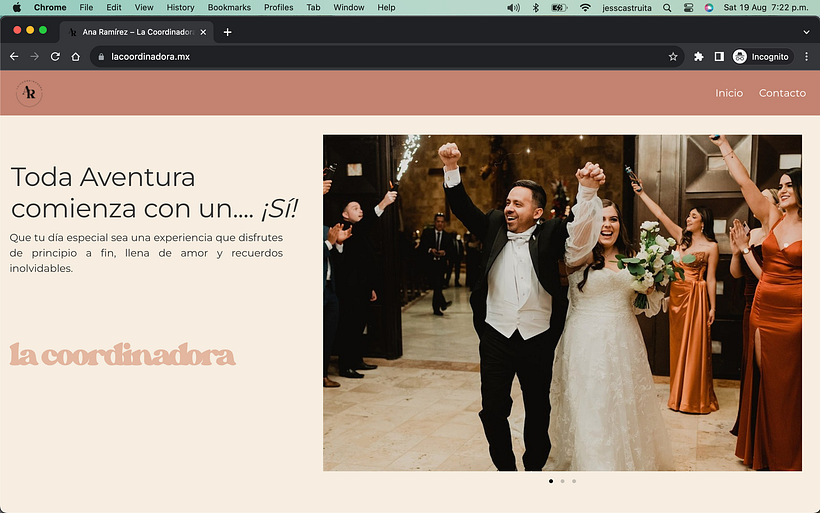Screen dimensions: 820x513
Task: Open the Inicio navigation link
Action: pyautogui.click(x=729, y=93)
